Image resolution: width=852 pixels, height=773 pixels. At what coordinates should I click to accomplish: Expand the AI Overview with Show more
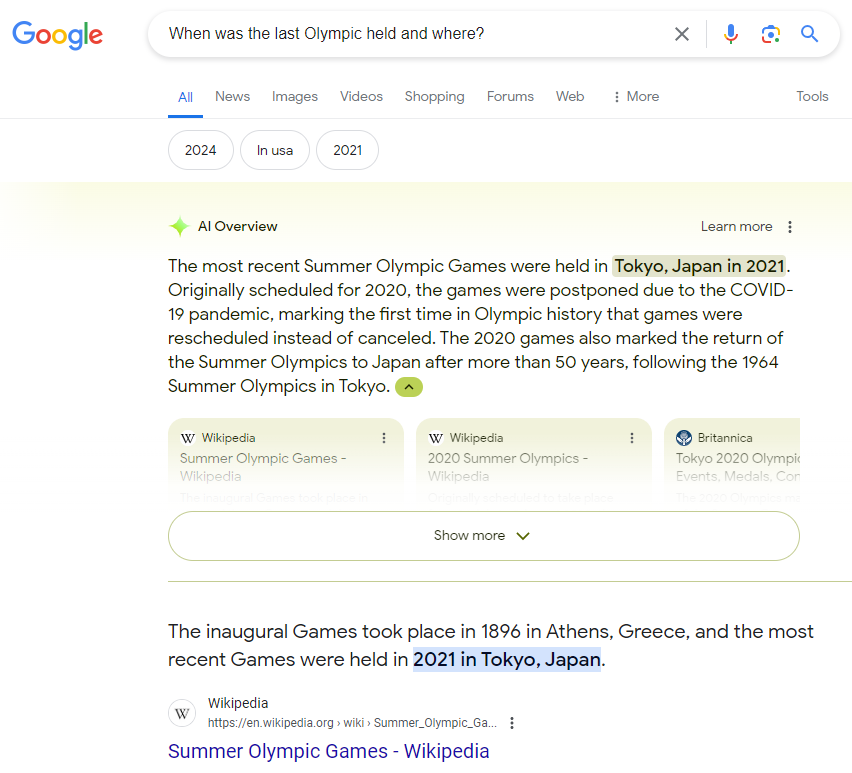484,536
